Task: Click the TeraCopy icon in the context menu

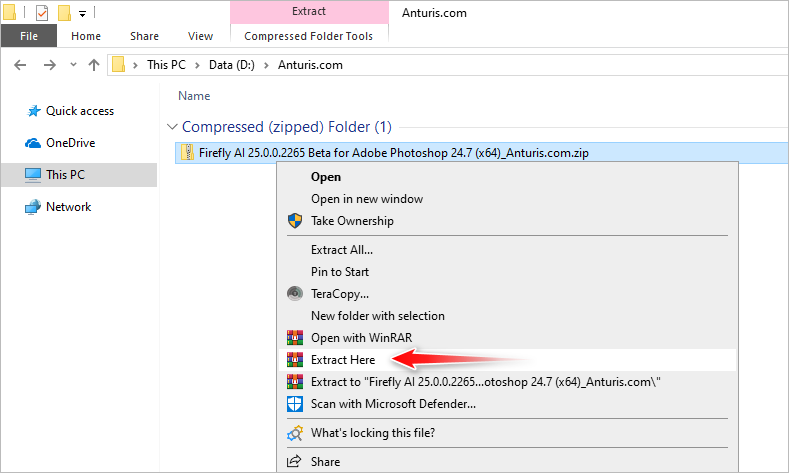Action: [295, 293]
